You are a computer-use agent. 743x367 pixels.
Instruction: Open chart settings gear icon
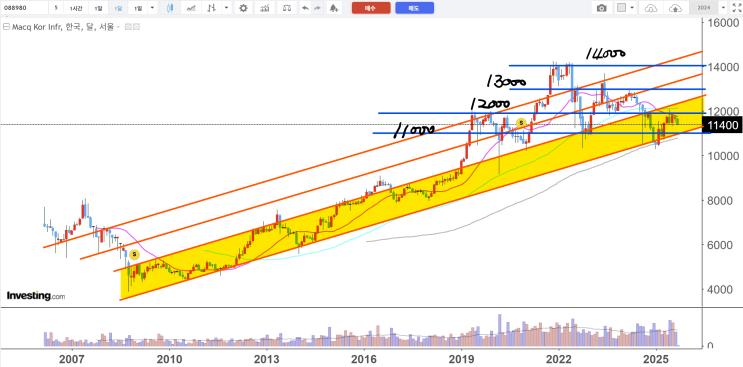[243, 8]
